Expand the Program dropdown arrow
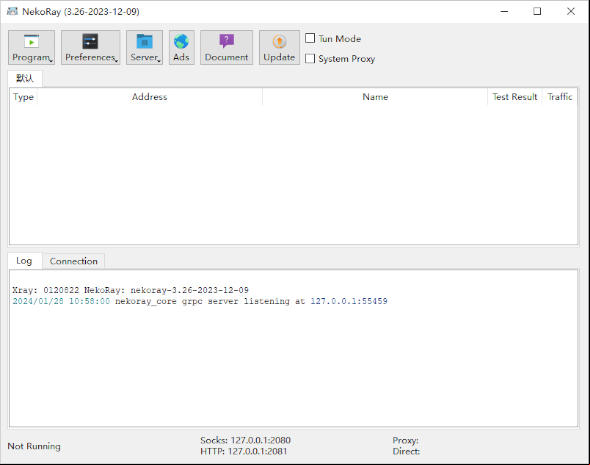The height and width of the screenshot is (465, 590). pyautogui.click(x=51, y=60)
